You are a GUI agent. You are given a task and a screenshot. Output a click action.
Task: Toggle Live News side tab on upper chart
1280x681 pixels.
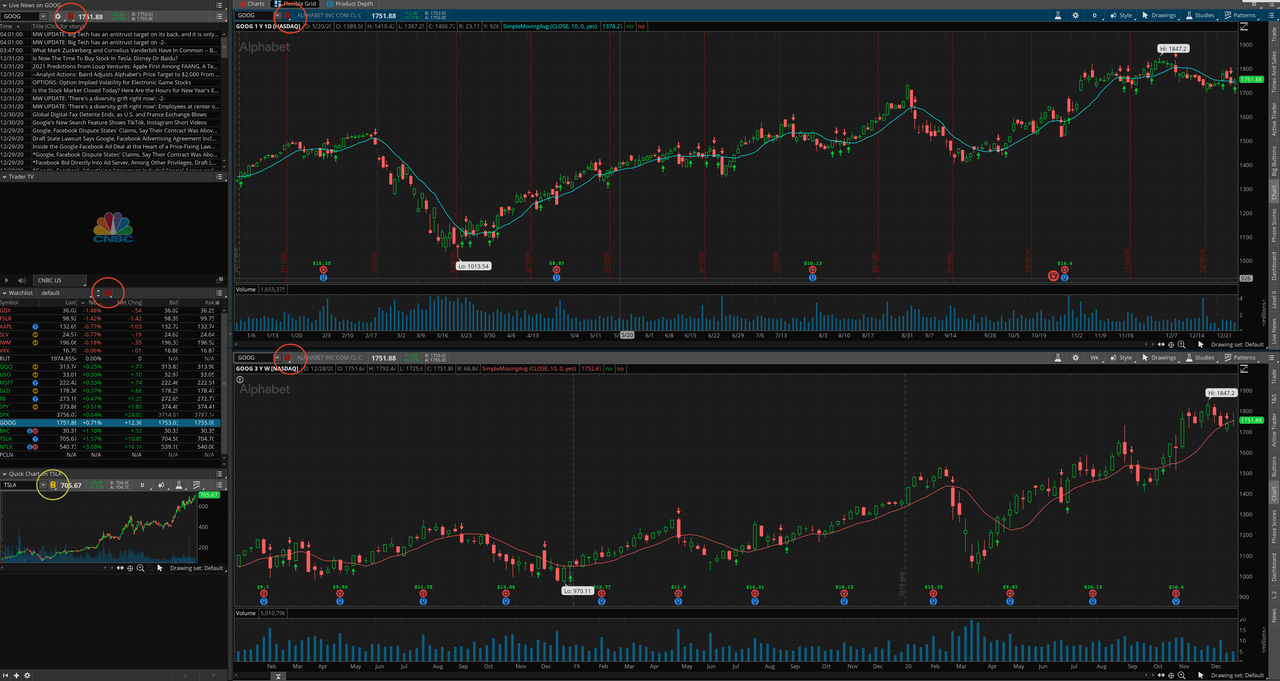1274,328
